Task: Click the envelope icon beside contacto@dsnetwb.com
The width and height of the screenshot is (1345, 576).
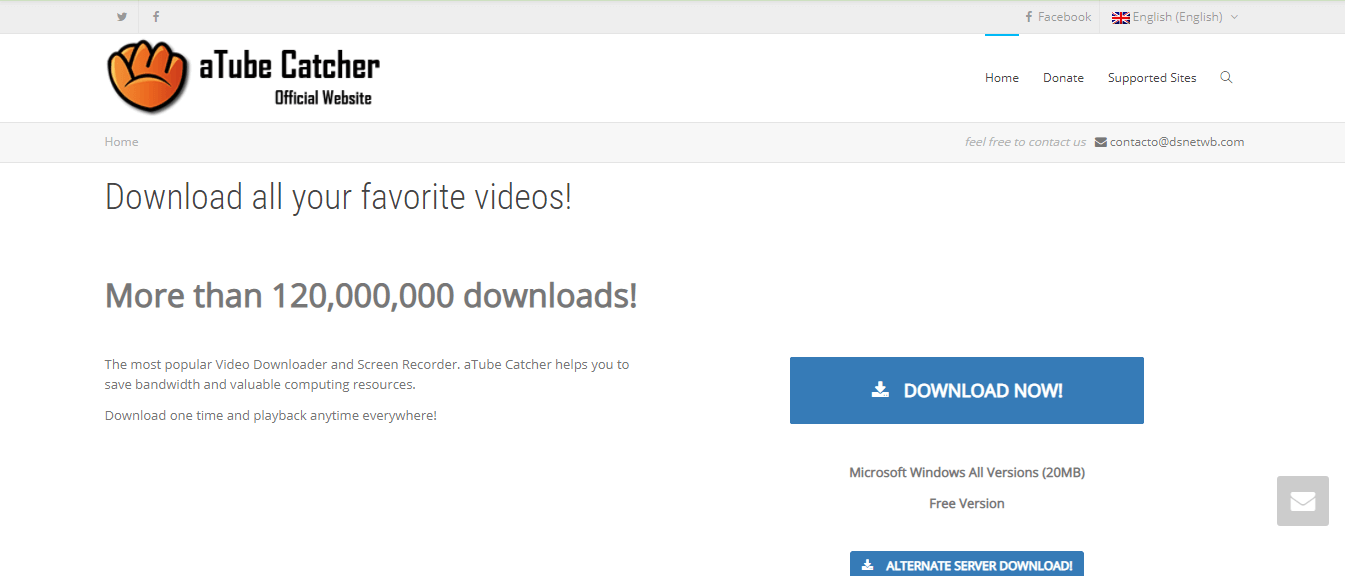Action: point(1101,142)
